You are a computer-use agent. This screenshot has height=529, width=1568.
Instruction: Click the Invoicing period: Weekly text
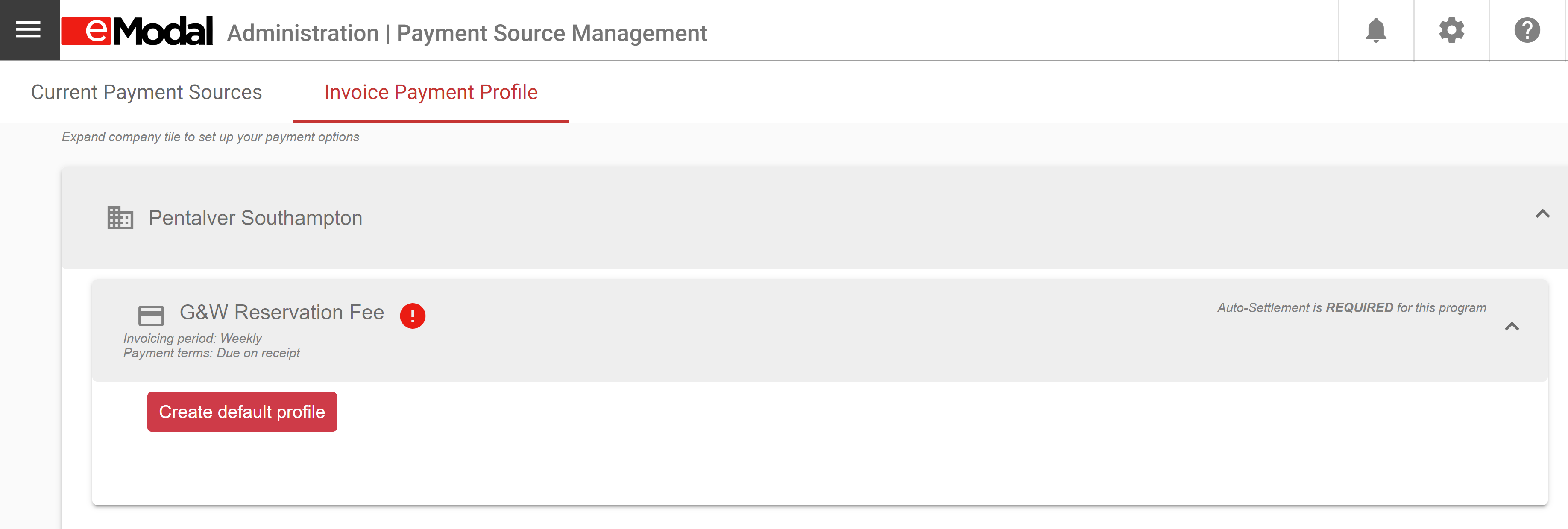(192, 339)
